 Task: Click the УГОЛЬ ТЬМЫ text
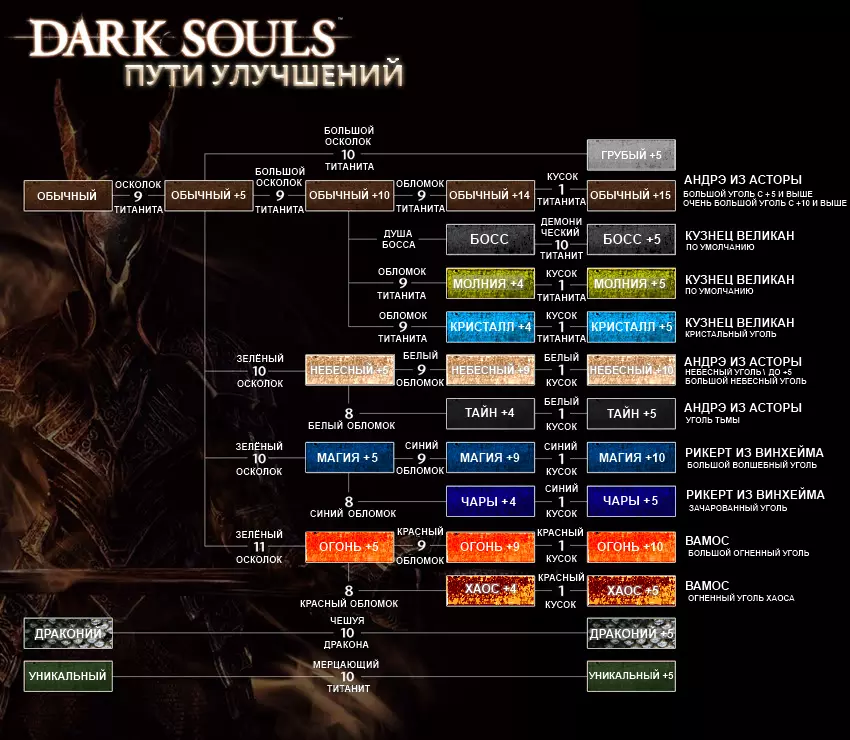point(712,420)
